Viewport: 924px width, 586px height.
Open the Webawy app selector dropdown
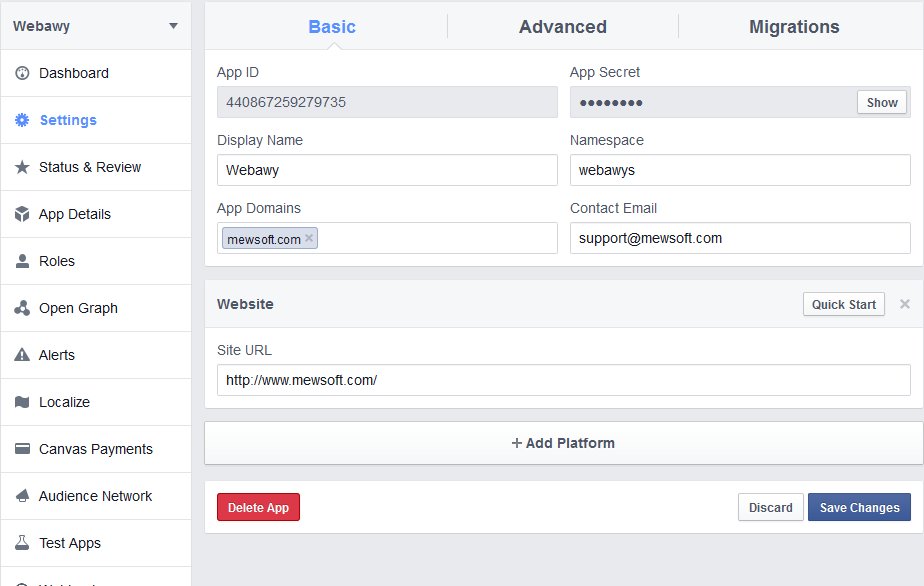pos(95,26)
